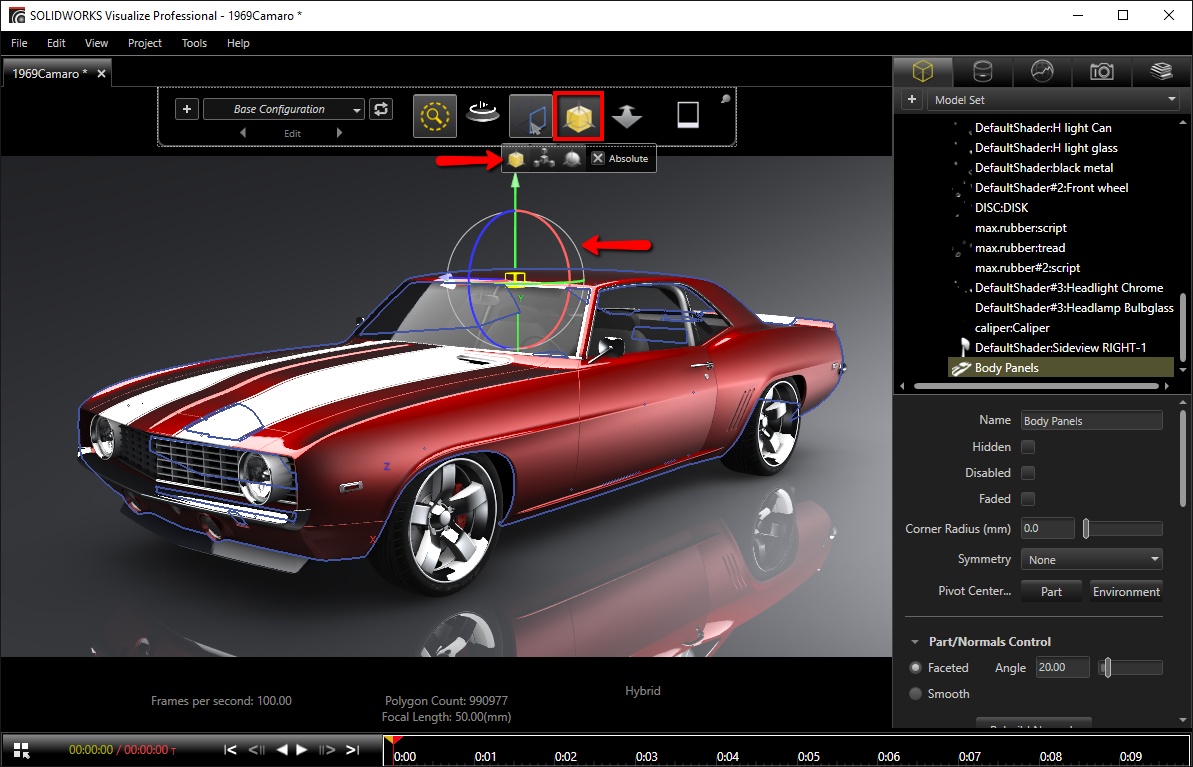Screen dimensions: 1193x767
Task: Enable the Disabled checkbox
Action: [1027, 473]
